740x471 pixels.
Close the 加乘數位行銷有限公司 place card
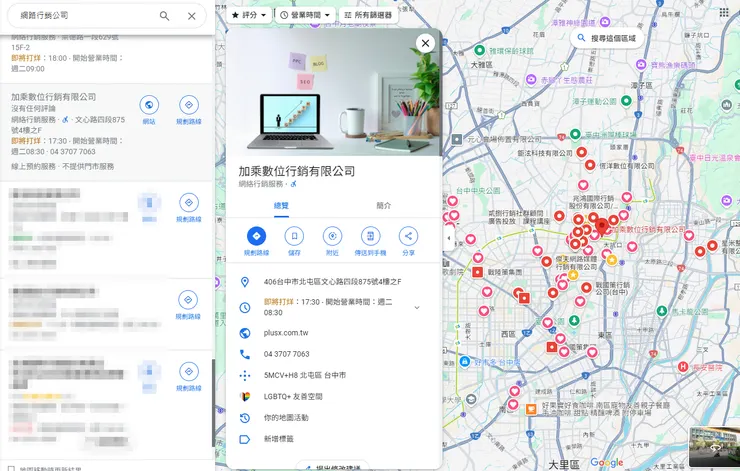tap(425, 43)
